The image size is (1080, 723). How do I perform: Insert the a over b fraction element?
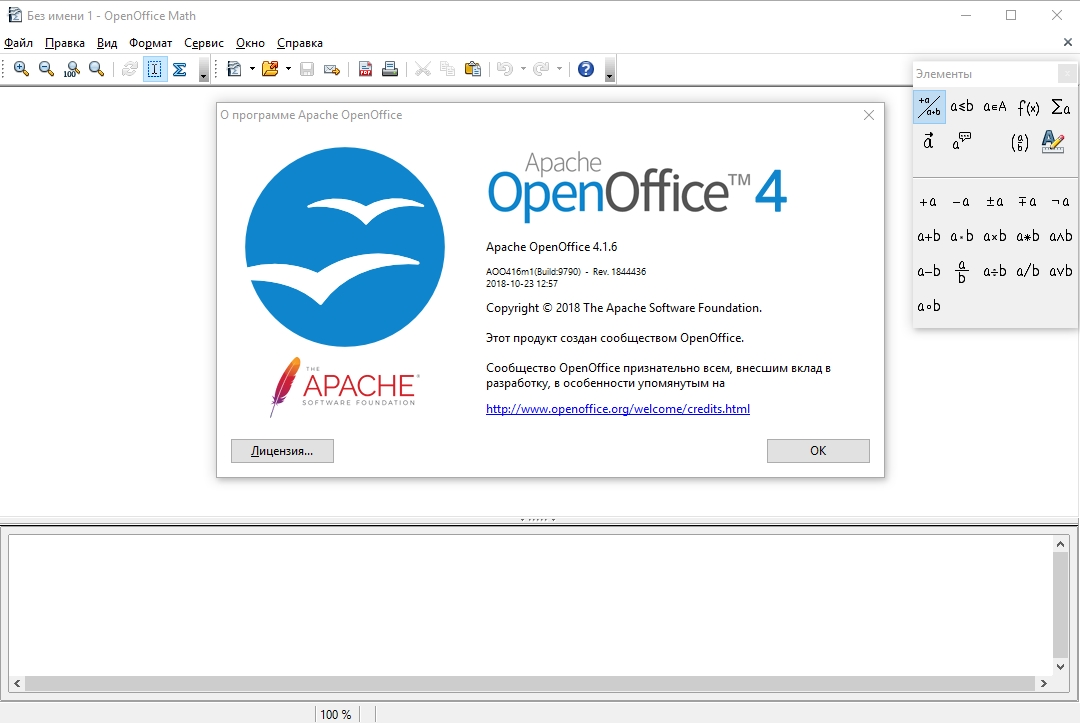pyautogui.click(x=962, y=271)
